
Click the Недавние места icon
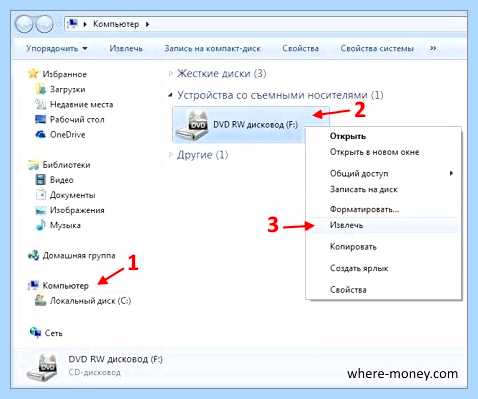[x=41, y=104]
